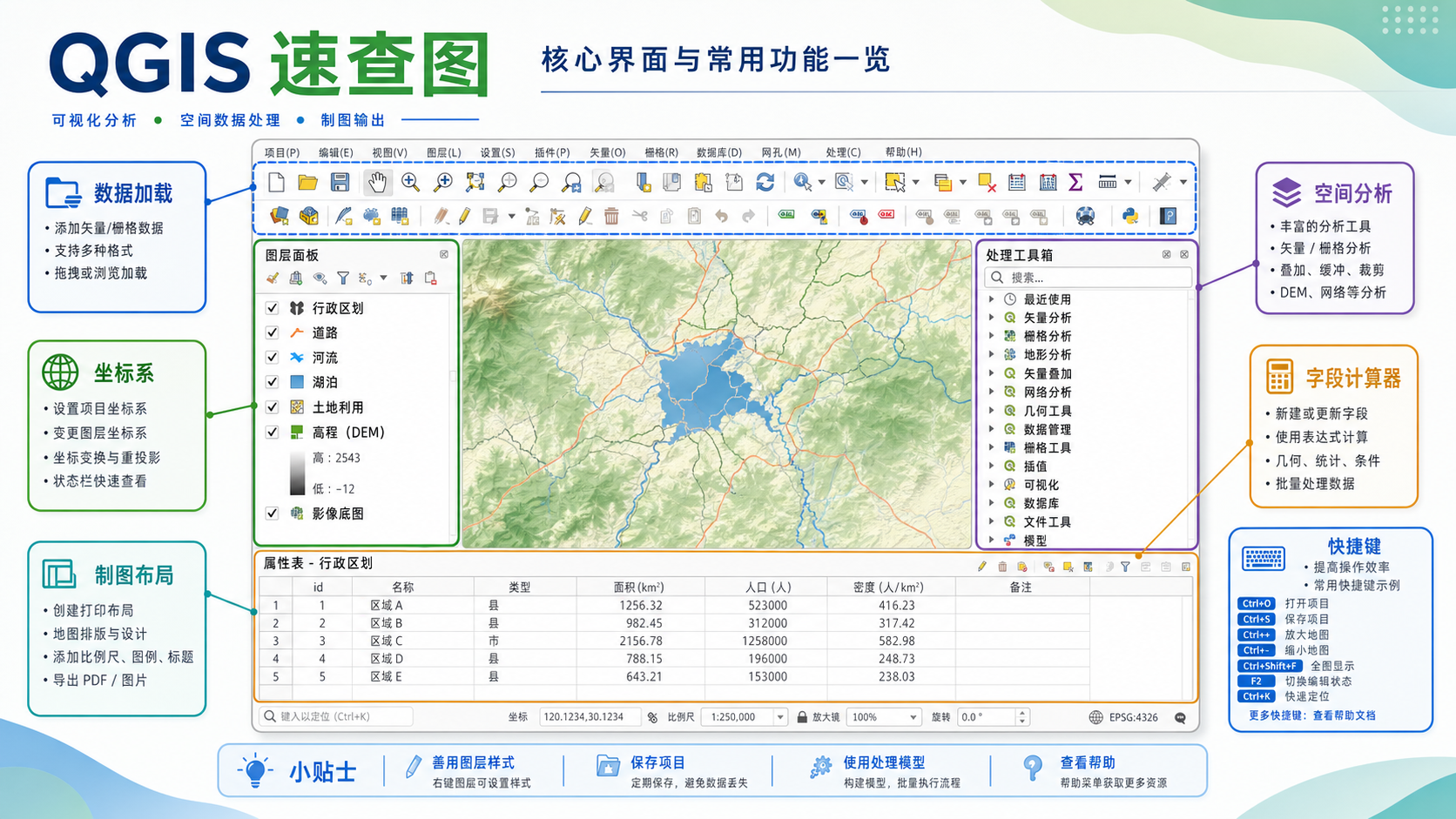Toggle the 高程 (DEM) layer checkbox

(x=272, y=432)
